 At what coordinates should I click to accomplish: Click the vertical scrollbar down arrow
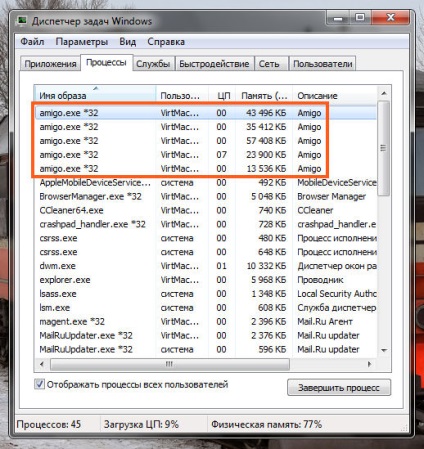point(384,350)
